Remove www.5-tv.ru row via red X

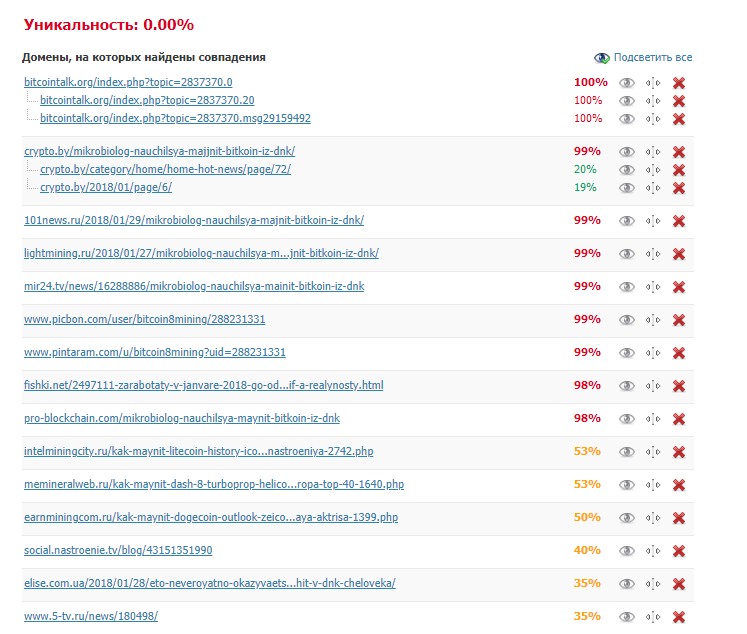pos(679,617)
